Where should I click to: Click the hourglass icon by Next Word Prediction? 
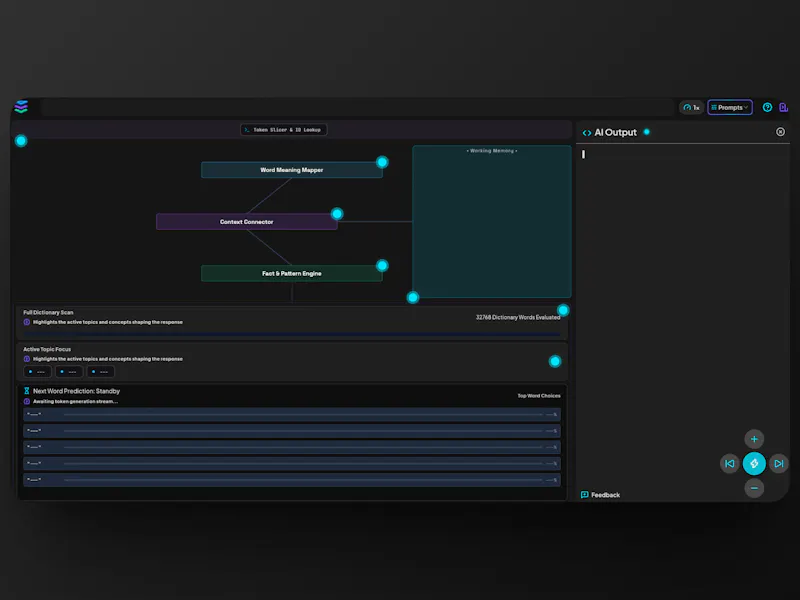[x=27, y=391]
